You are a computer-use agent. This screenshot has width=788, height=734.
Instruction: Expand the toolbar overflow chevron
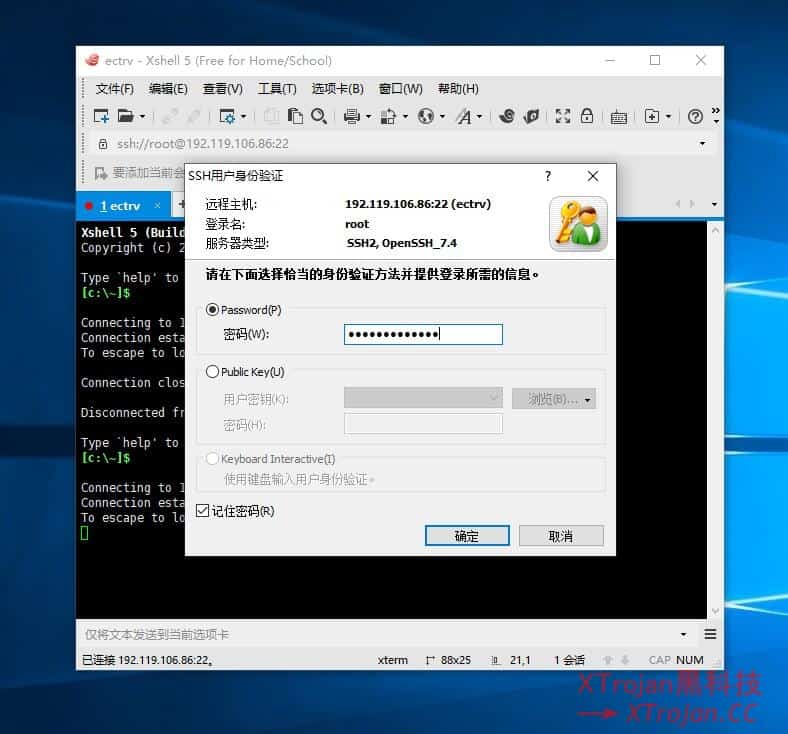716,115
